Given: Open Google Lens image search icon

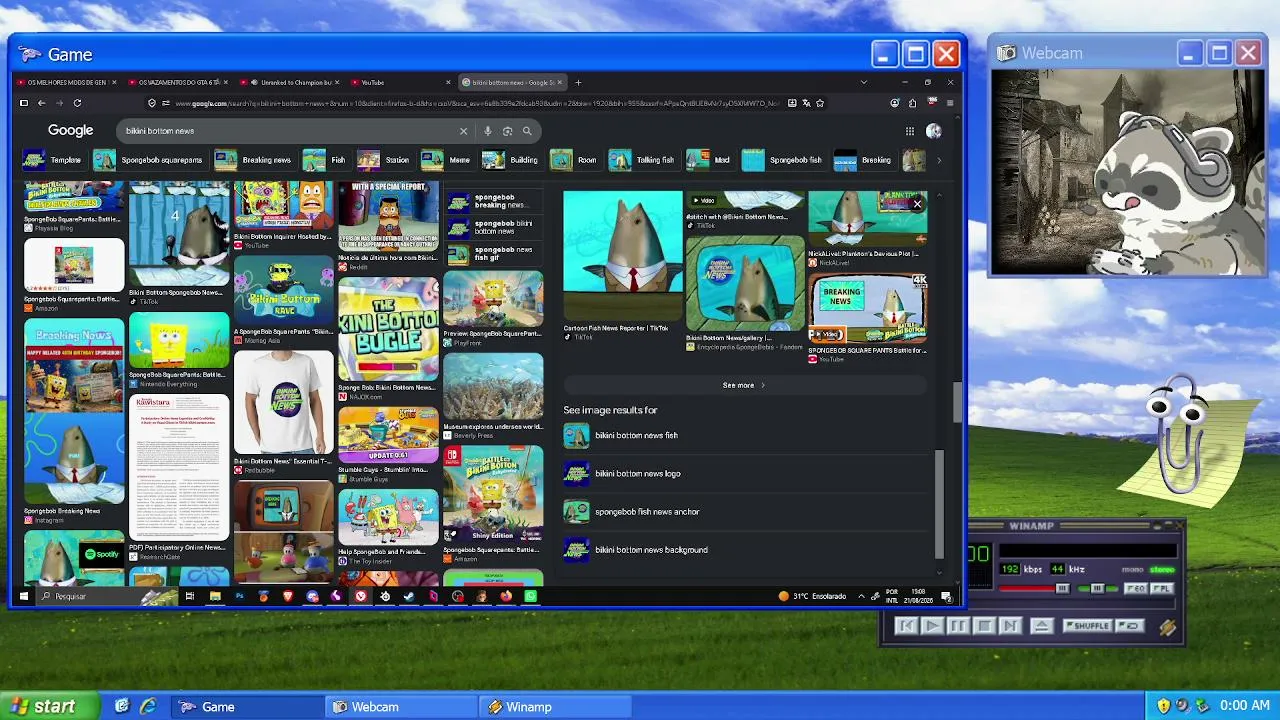Looking at the screenshot, I should [x=507, y=131].
